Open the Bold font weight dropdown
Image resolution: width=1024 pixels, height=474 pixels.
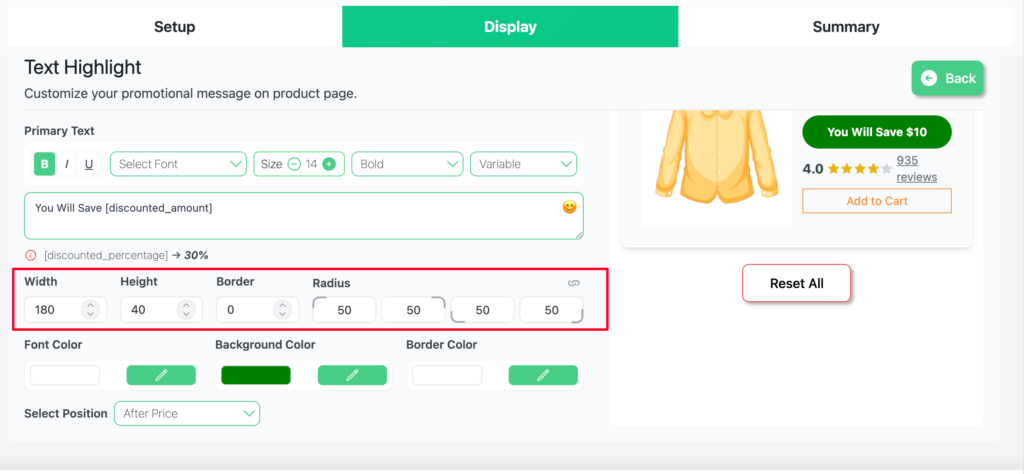point(407,164)
